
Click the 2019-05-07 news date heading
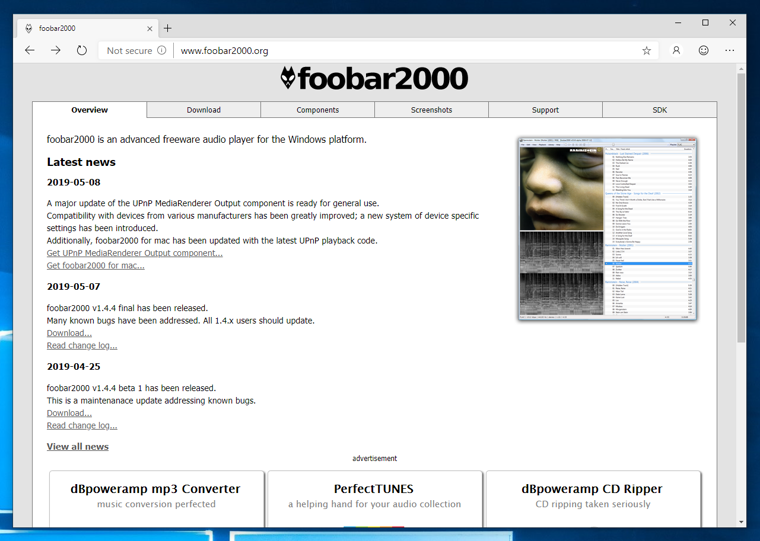(74, 286)
